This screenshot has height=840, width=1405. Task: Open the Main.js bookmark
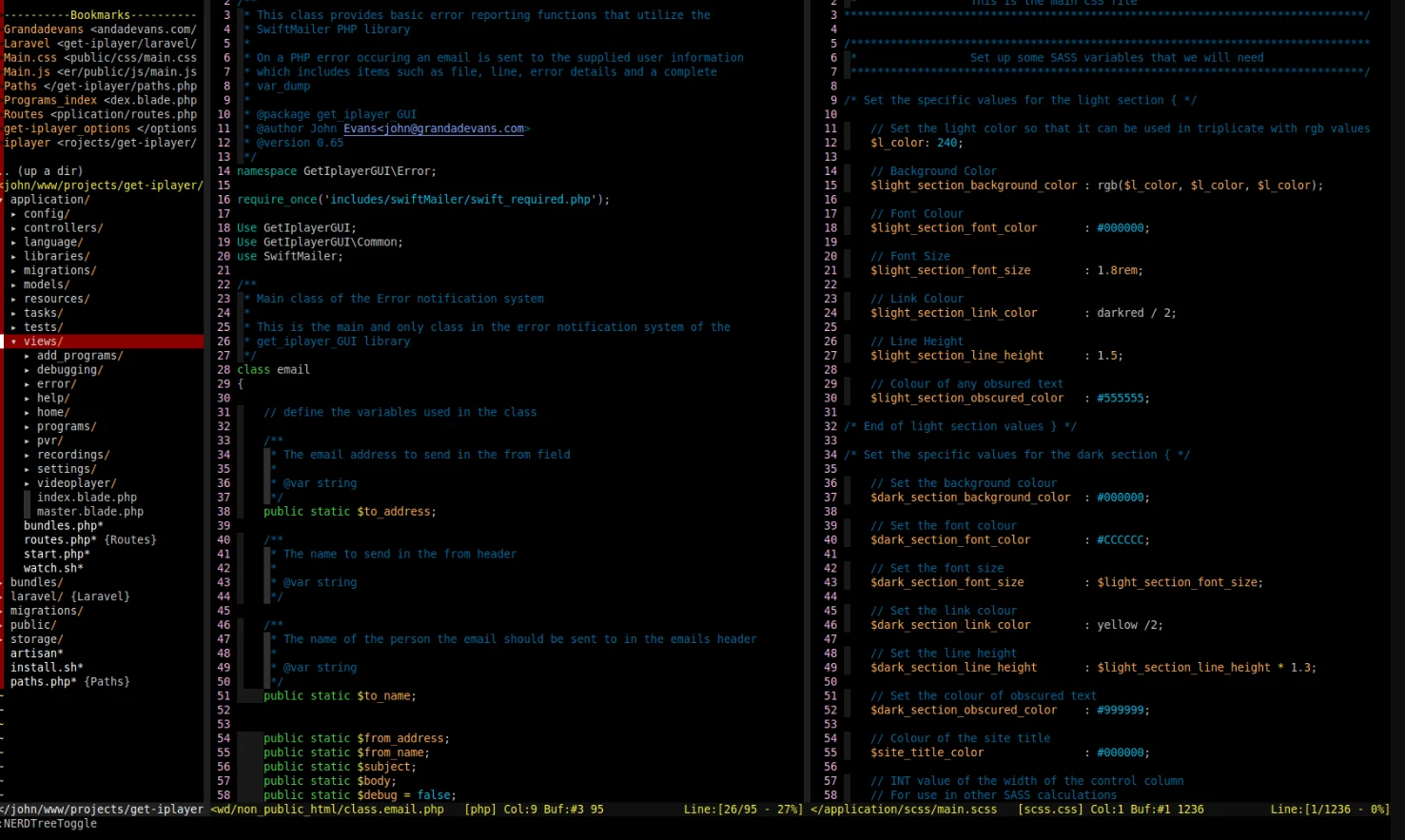100,72
